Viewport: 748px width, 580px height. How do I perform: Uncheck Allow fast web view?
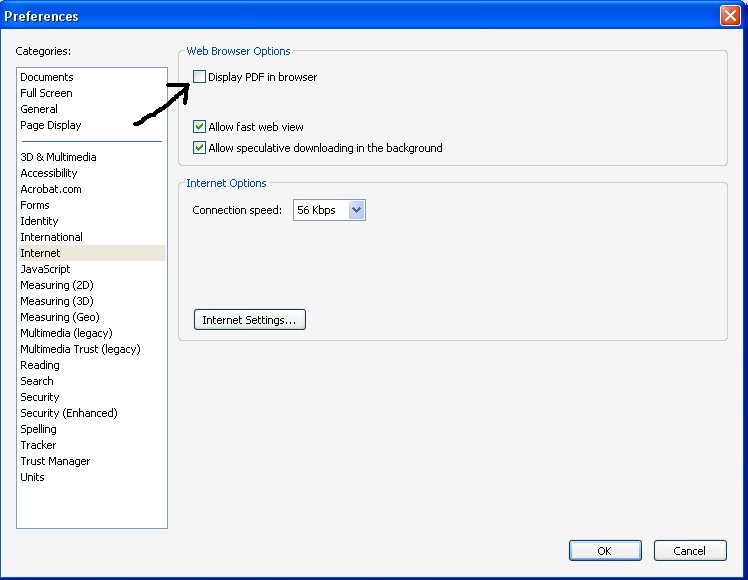tap(199, 126)
